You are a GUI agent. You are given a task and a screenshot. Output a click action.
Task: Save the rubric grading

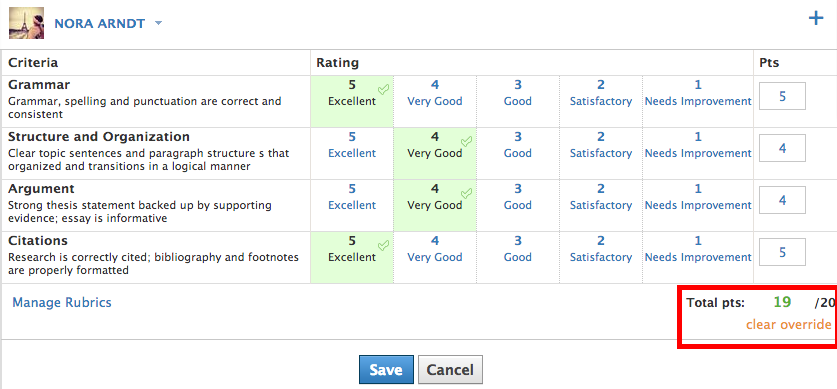click(x=386, y=370)
